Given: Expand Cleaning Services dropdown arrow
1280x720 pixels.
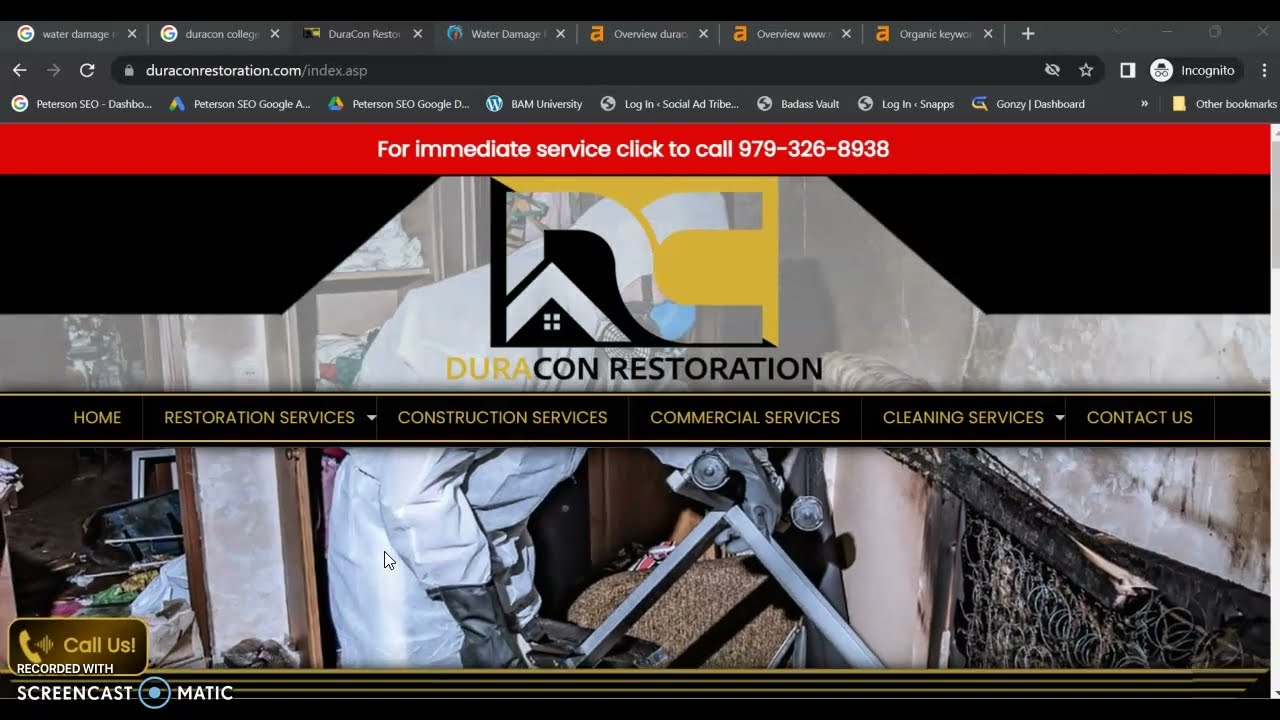Looking at the screenshot, I should coord(1060,418).
